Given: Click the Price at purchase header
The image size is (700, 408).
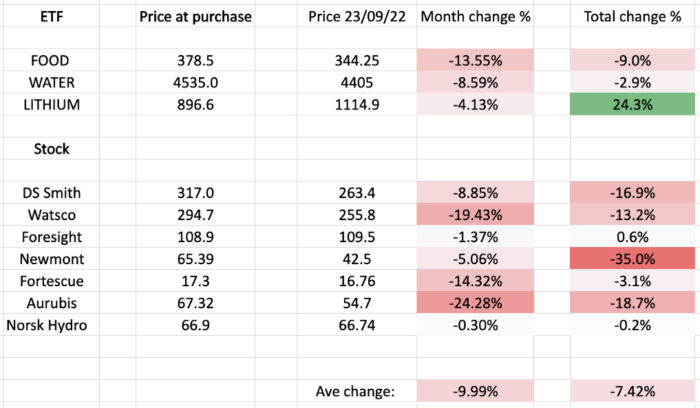Looking at the screenshot, I should coord(196,17).
